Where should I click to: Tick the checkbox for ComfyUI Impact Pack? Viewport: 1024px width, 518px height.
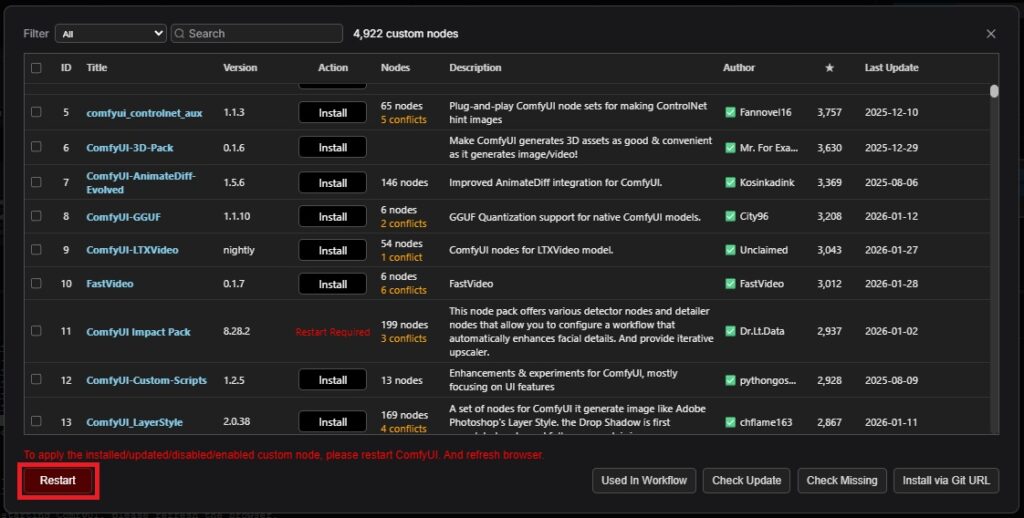coord(37,331)
